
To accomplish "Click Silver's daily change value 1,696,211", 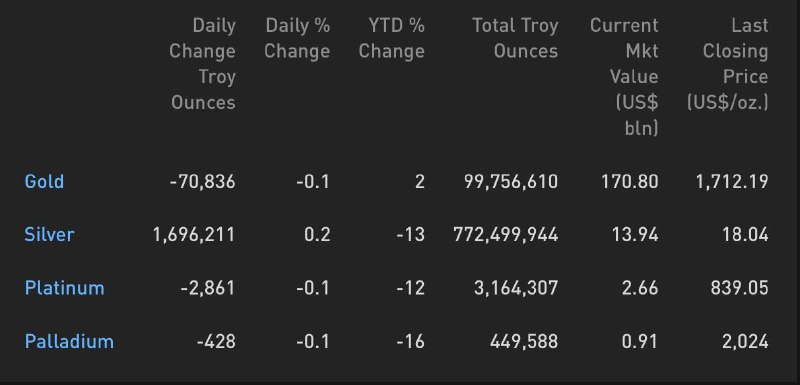I will point(194,235).
